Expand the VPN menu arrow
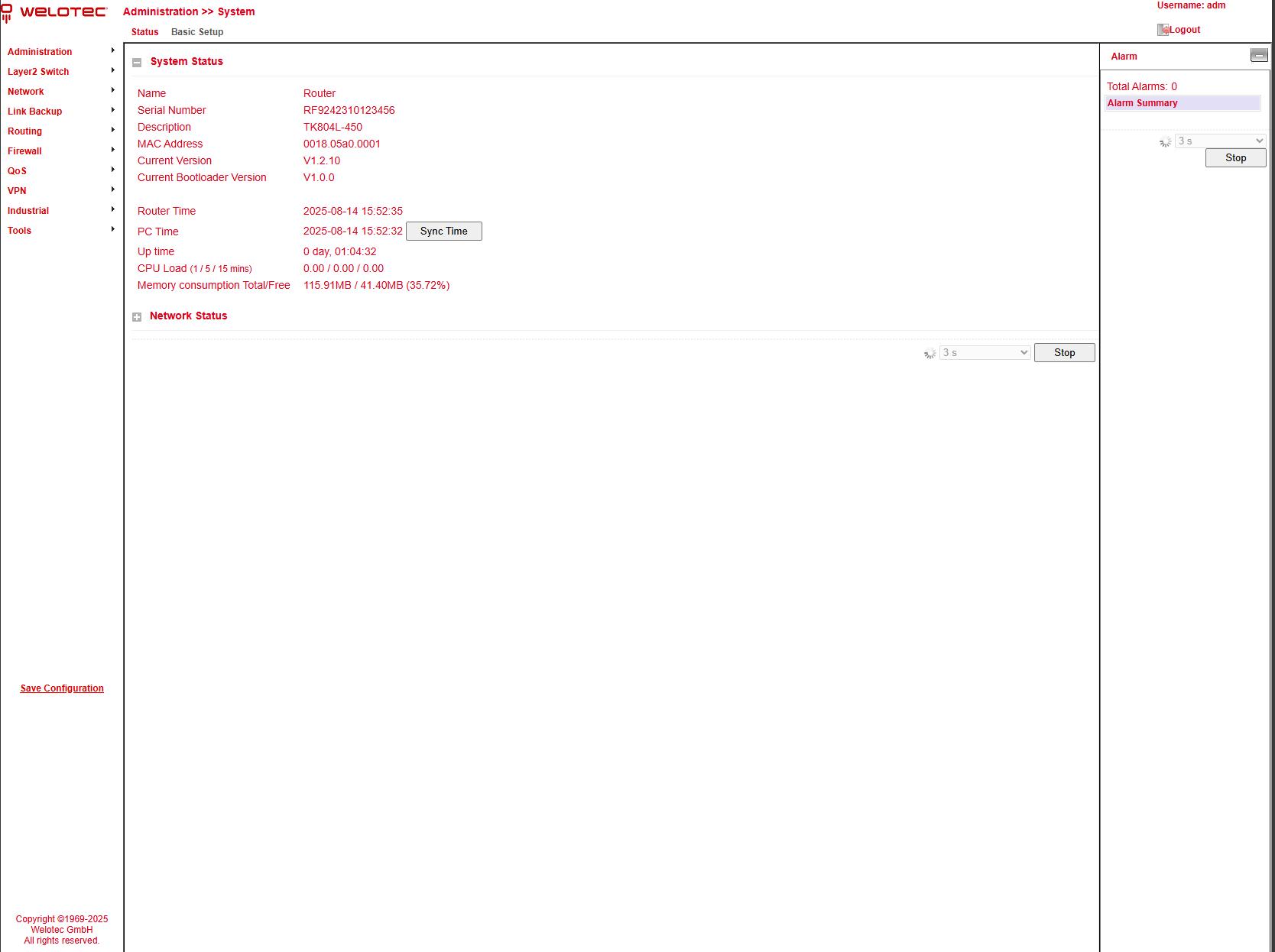The height and width of the screenshot is (952, 1275). pyautogui.click(x=113, y=189)
